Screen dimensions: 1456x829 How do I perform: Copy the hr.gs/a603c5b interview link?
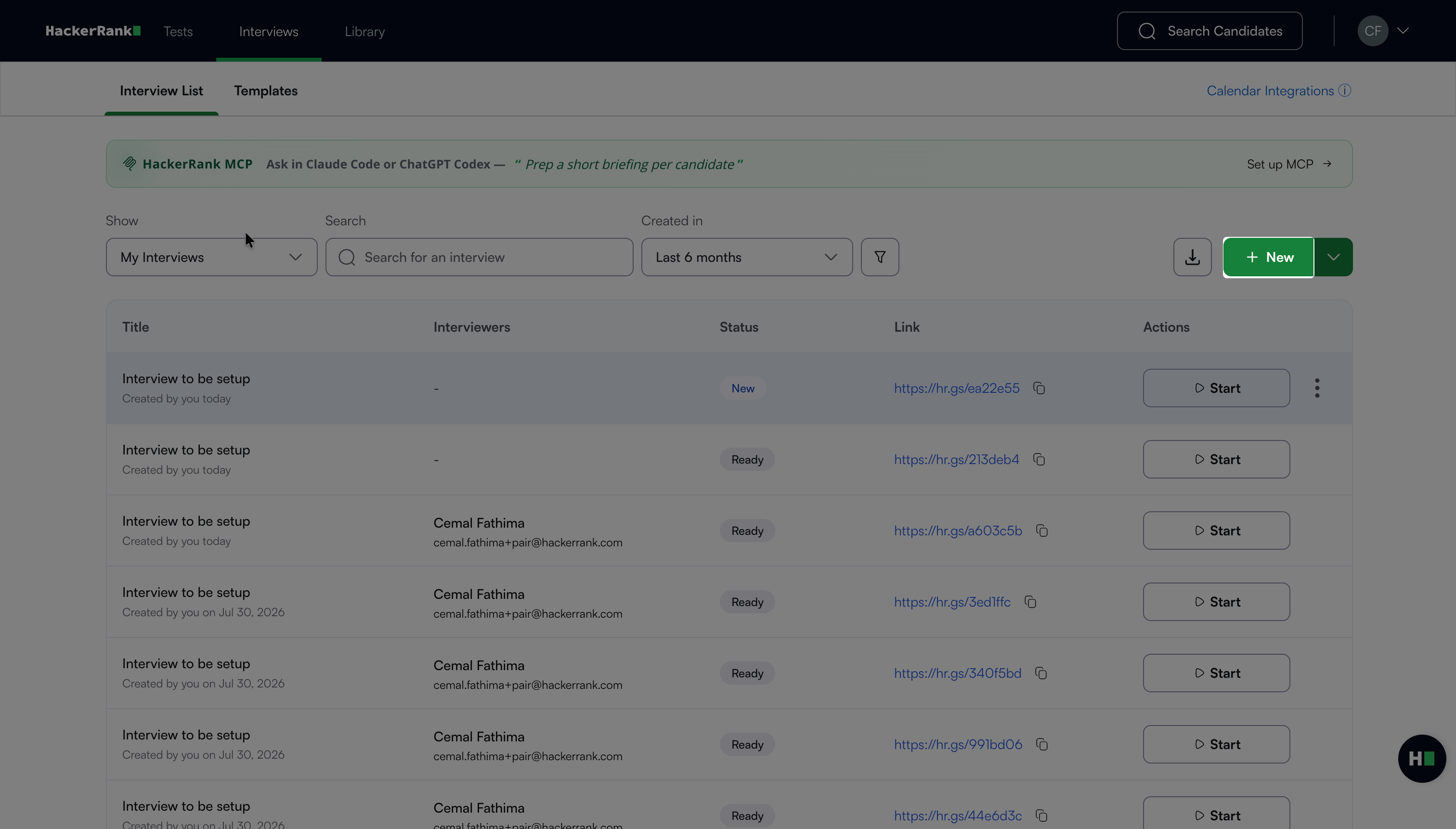coord(1042,531)
